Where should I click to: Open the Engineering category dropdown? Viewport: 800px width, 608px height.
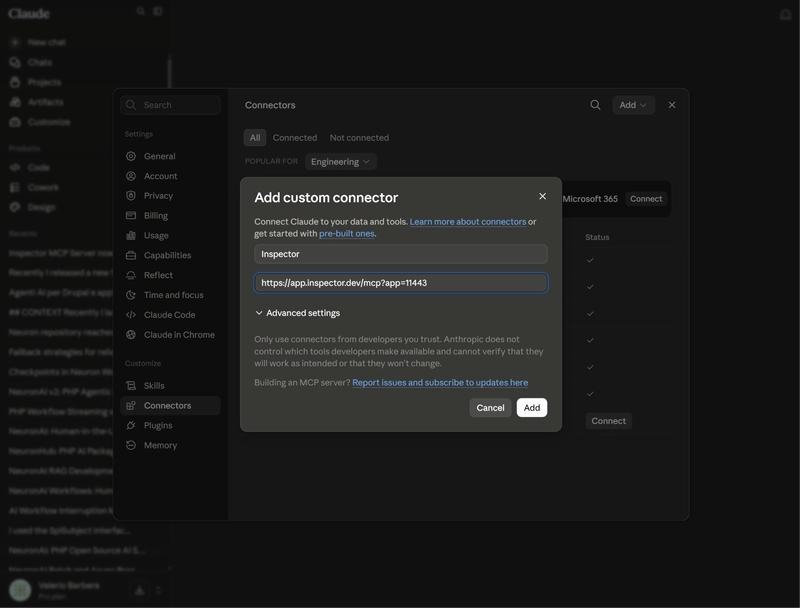pos(340,162)
